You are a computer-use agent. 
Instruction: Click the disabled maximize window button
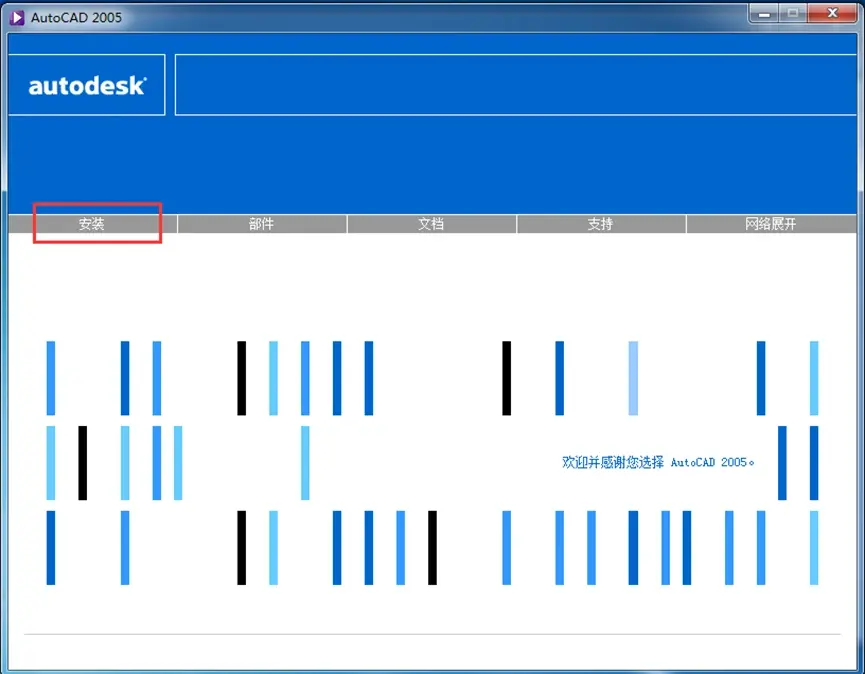pyautogui.click(x=793, y=14)
